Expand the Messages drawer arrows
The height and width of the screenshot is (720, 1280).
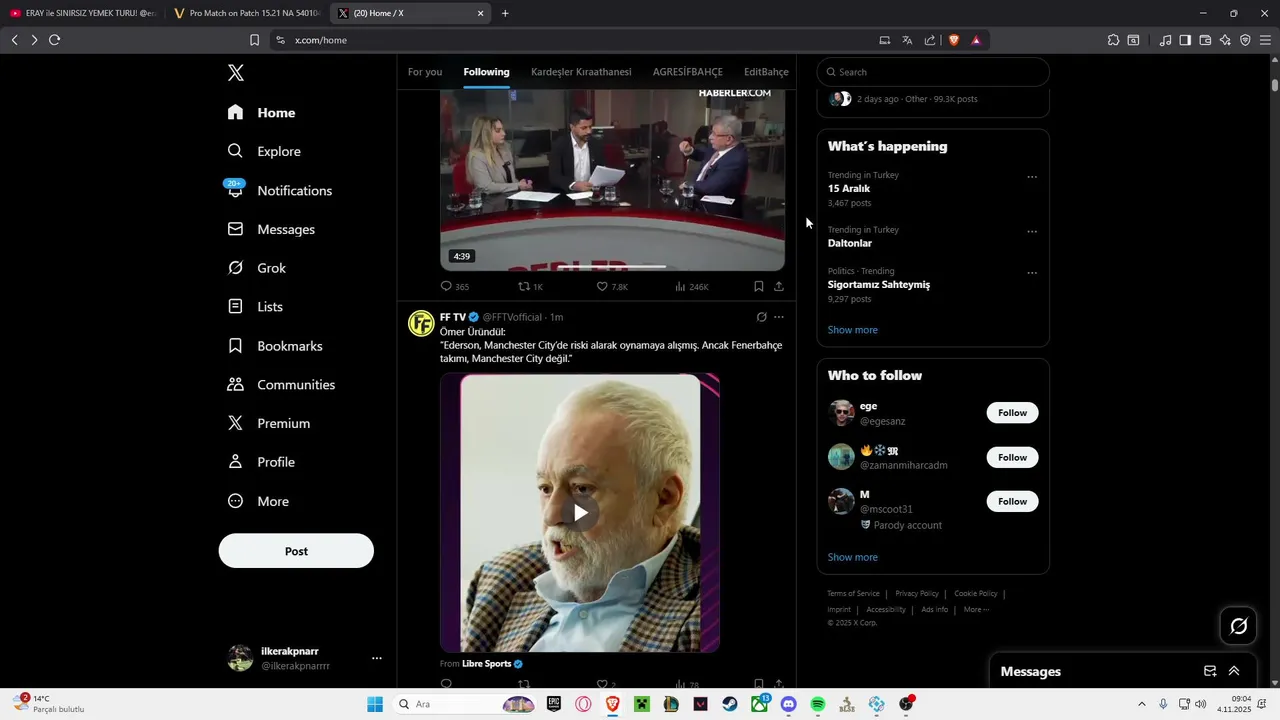click(x=1234, y=671)
